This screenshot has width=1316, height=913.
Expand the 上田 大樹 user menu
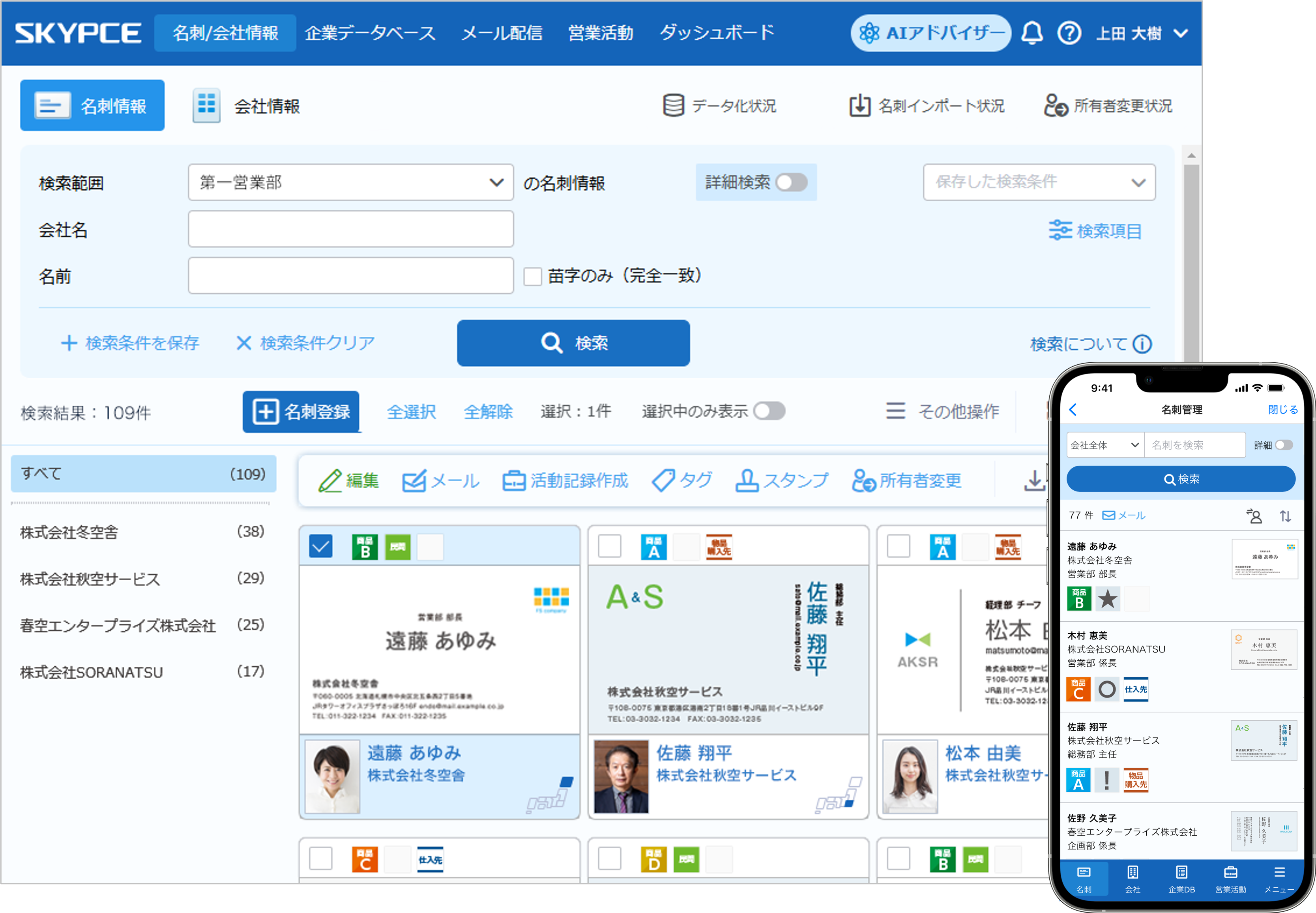pos(1142,34)
